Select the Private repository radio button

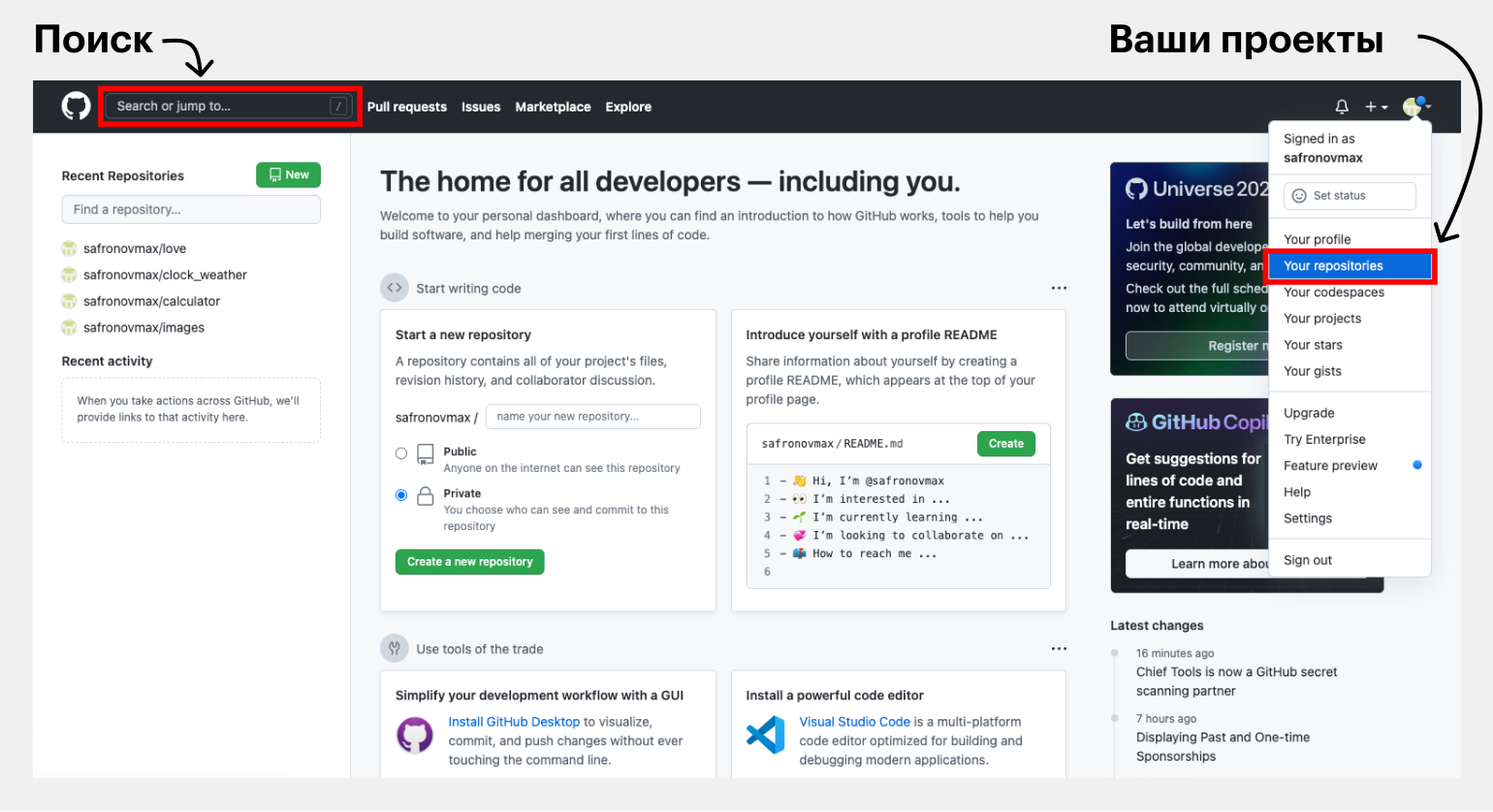tap(401, 495)
